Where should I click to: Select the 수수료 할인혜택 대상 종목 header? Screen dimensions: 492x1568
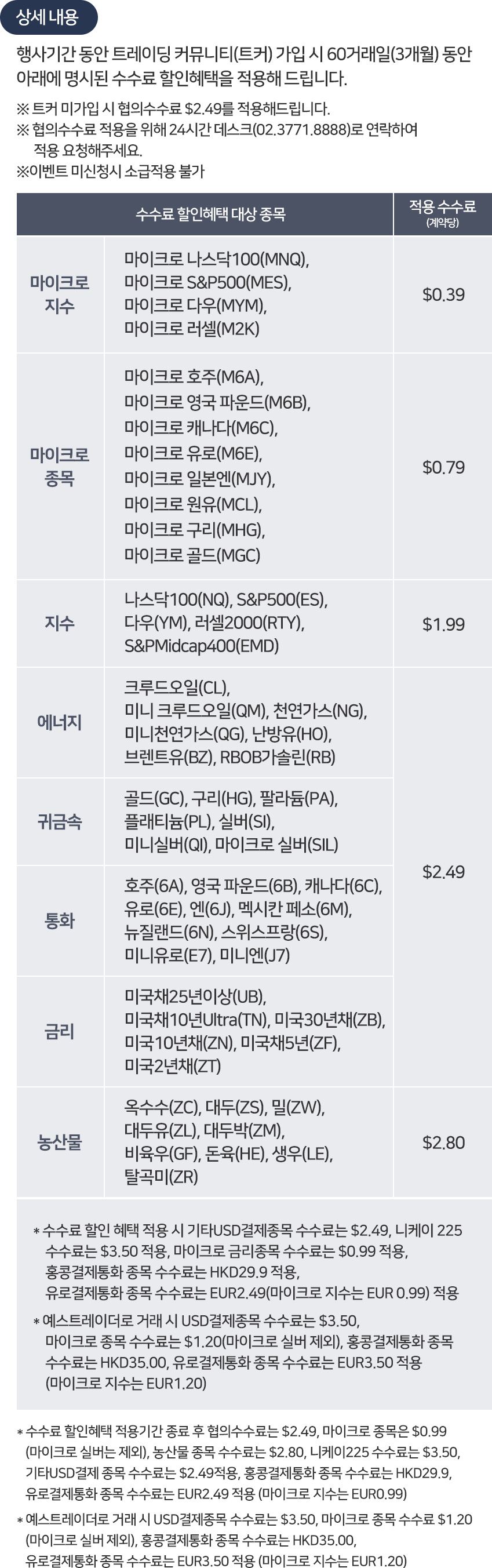205,214
